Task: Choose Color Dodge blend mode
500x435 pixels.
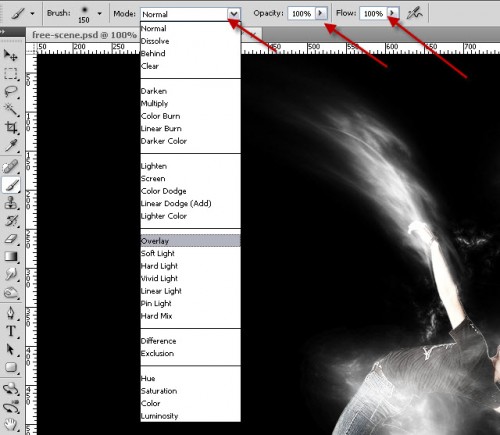Action: click(190, 191)
